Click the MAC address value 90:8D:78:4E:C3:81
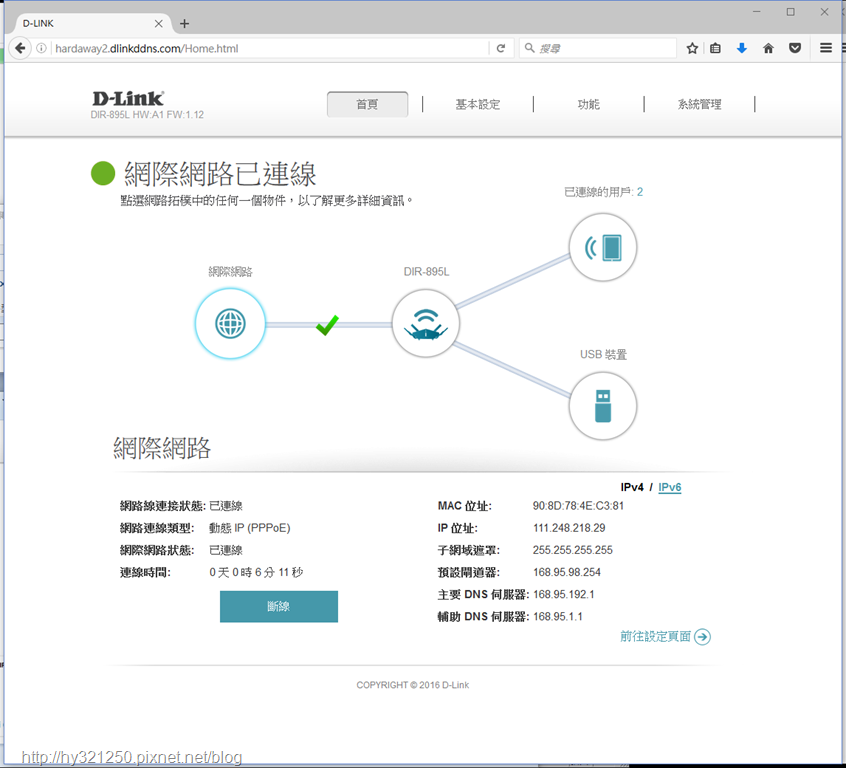The width and height of the screenshot is (846, 768). point(578,506)
